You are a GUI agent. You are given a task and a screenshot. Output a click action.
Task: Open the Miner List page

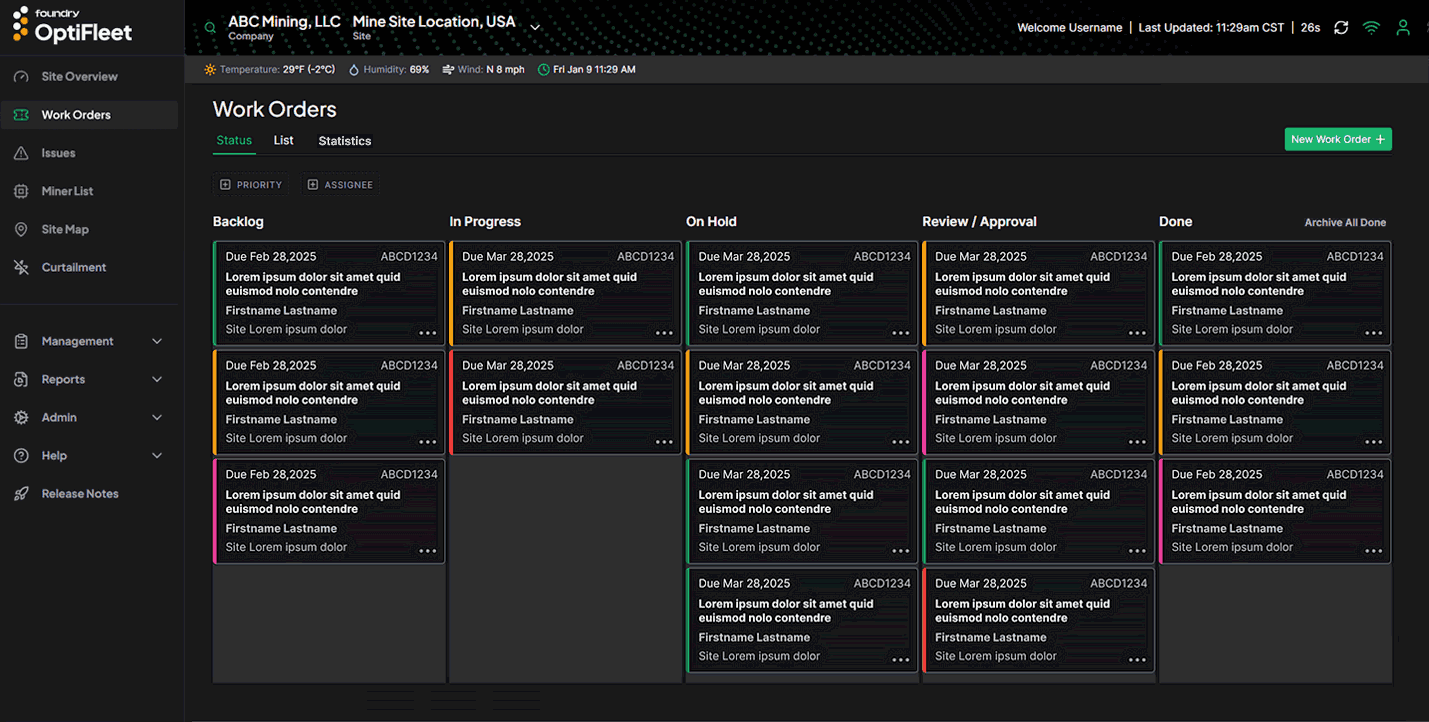click(67, 191)
